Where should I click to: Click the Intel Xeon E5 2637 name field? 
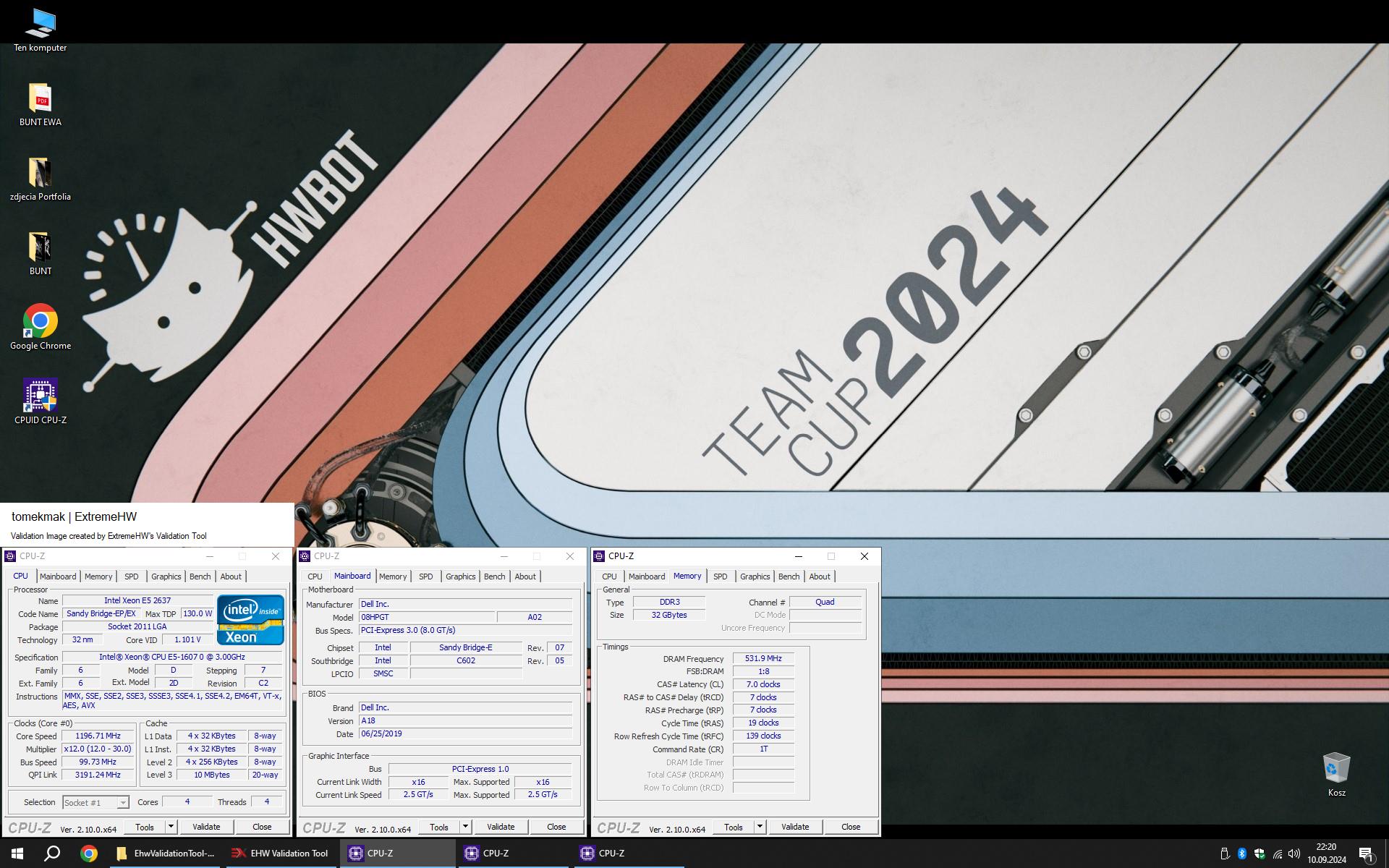pyautogui.click(x=137, y=600)
